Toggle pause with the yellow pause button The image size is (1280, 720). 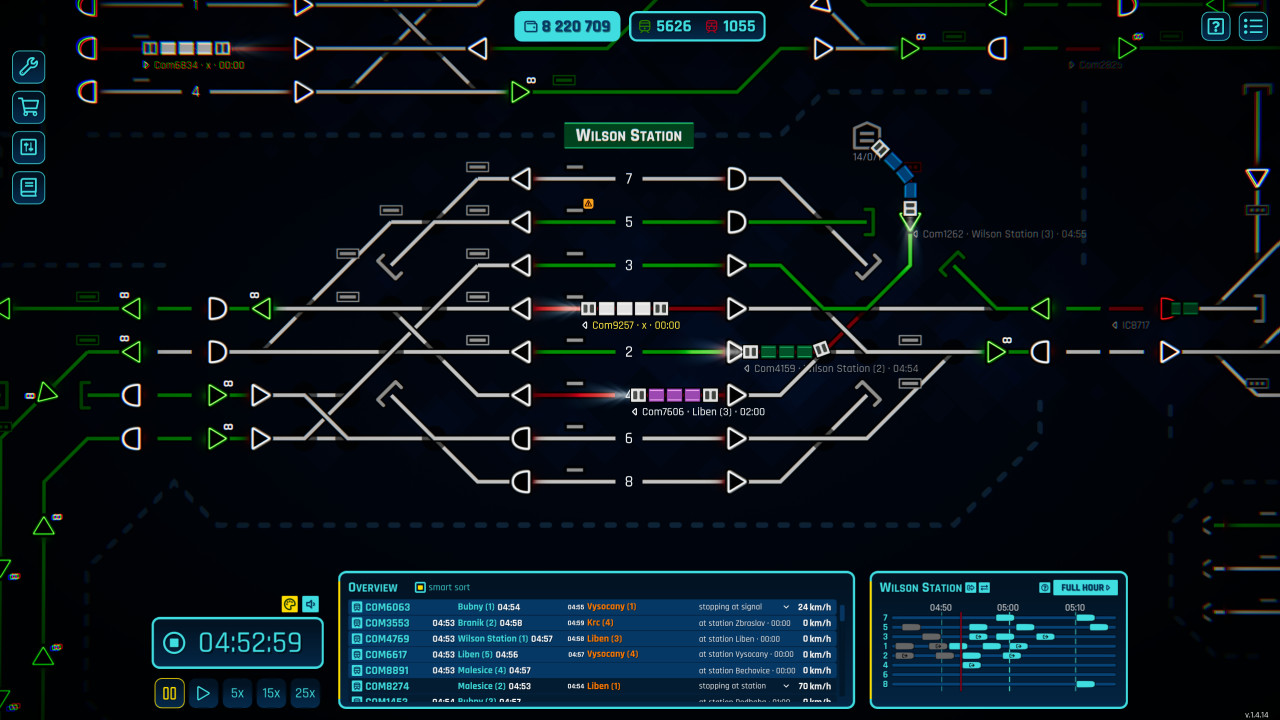169,693
